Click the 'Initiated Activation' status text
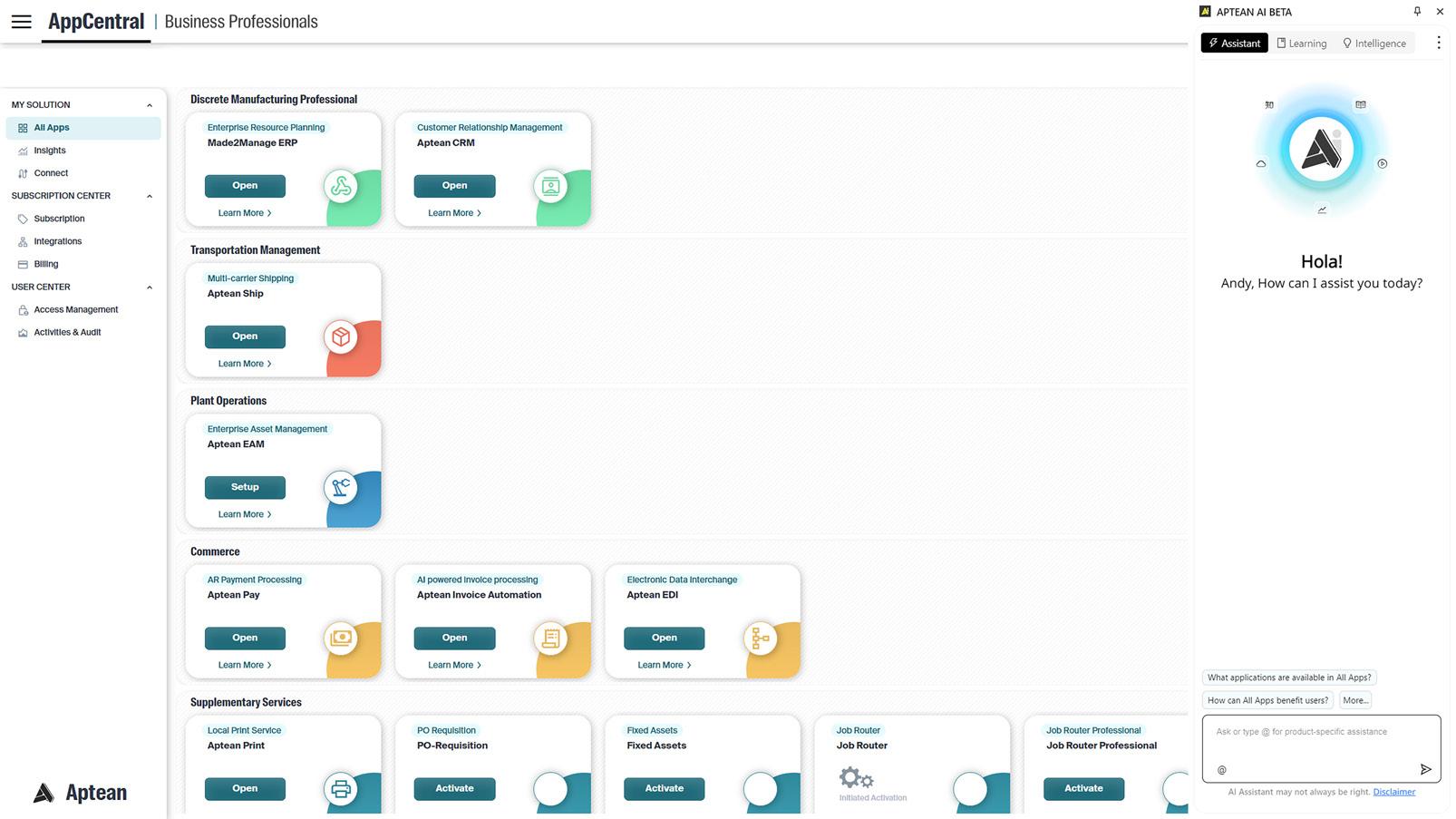The image size is (1456, 819). pyautogui.click(x=873, y=798)
